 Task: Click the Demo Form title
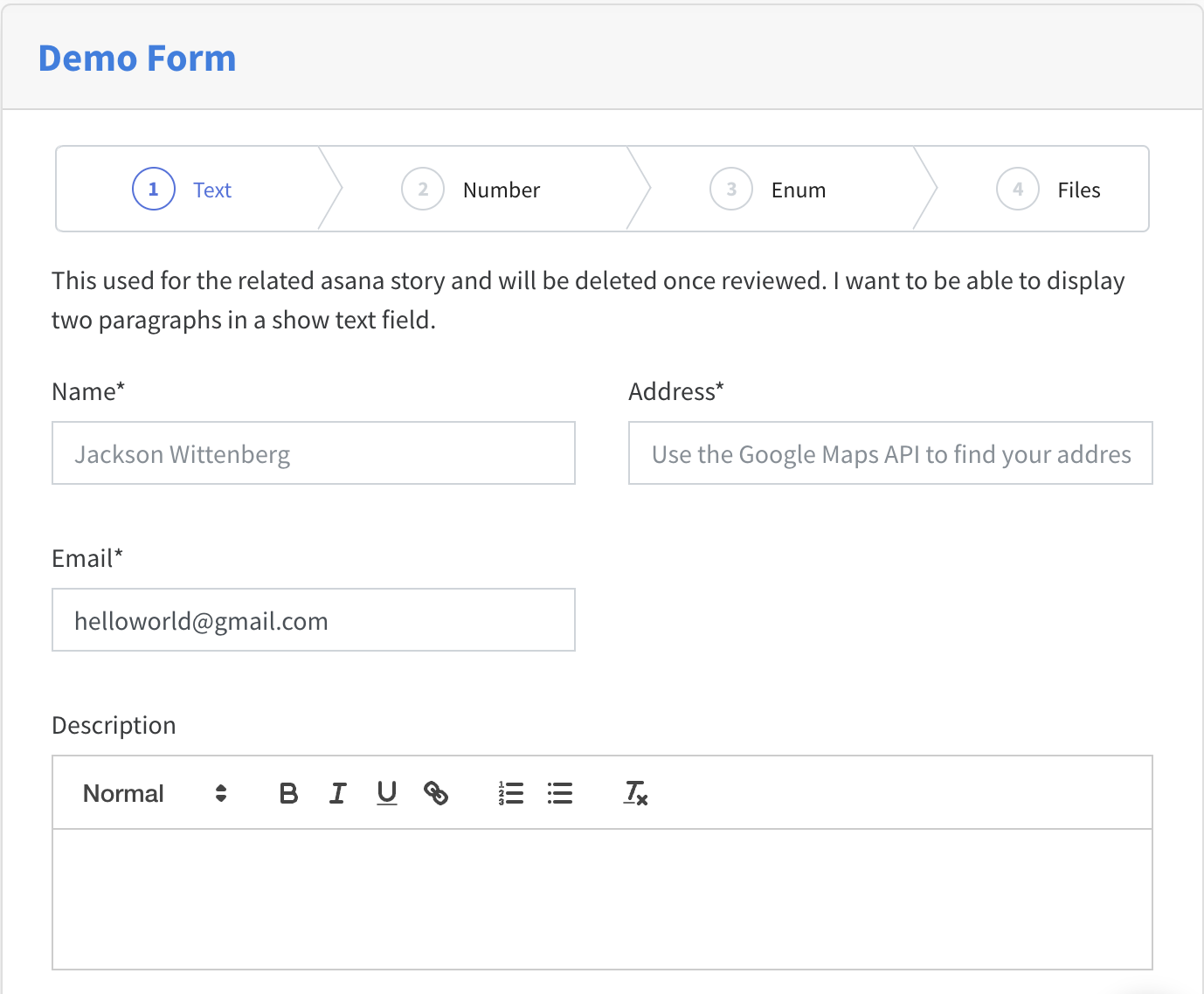tap(137, 59)
